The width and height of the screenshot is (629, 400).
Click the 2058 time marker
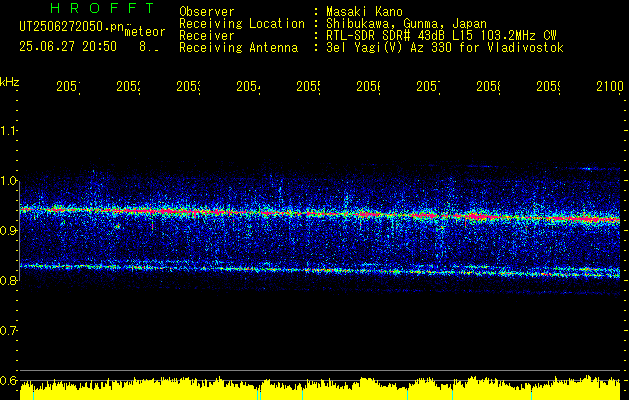489,86
